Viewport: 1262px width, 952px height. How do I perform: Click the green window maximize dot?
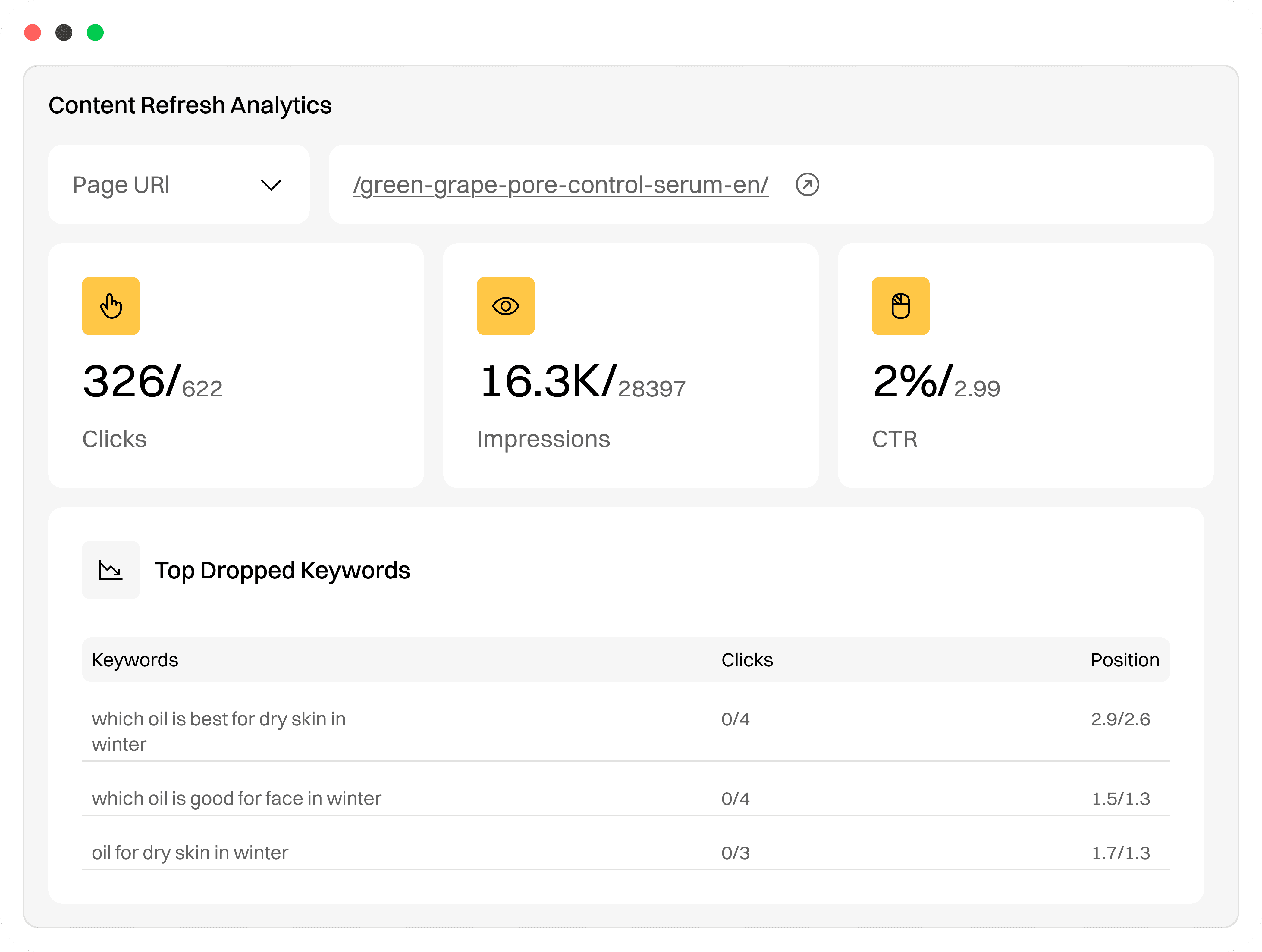coord(95,33)
